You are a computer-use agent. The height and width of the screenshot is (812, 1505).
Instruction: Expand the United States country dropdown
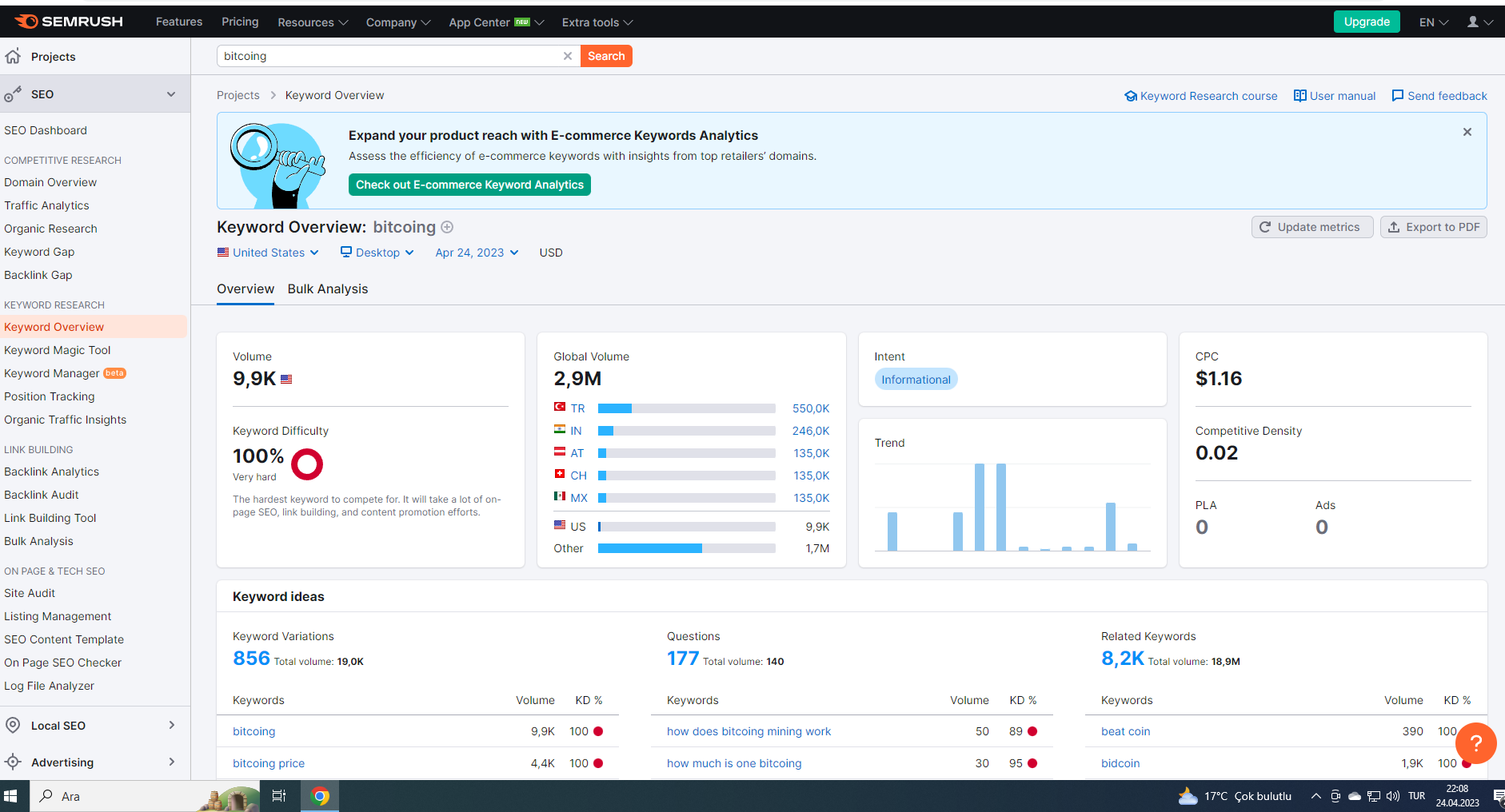coord(268,253)
